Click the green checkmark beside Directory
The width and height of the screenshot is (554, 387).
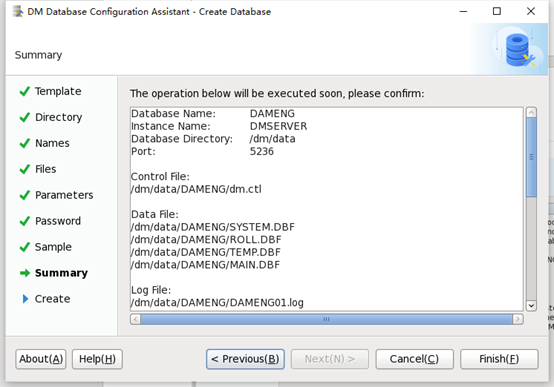25,117
